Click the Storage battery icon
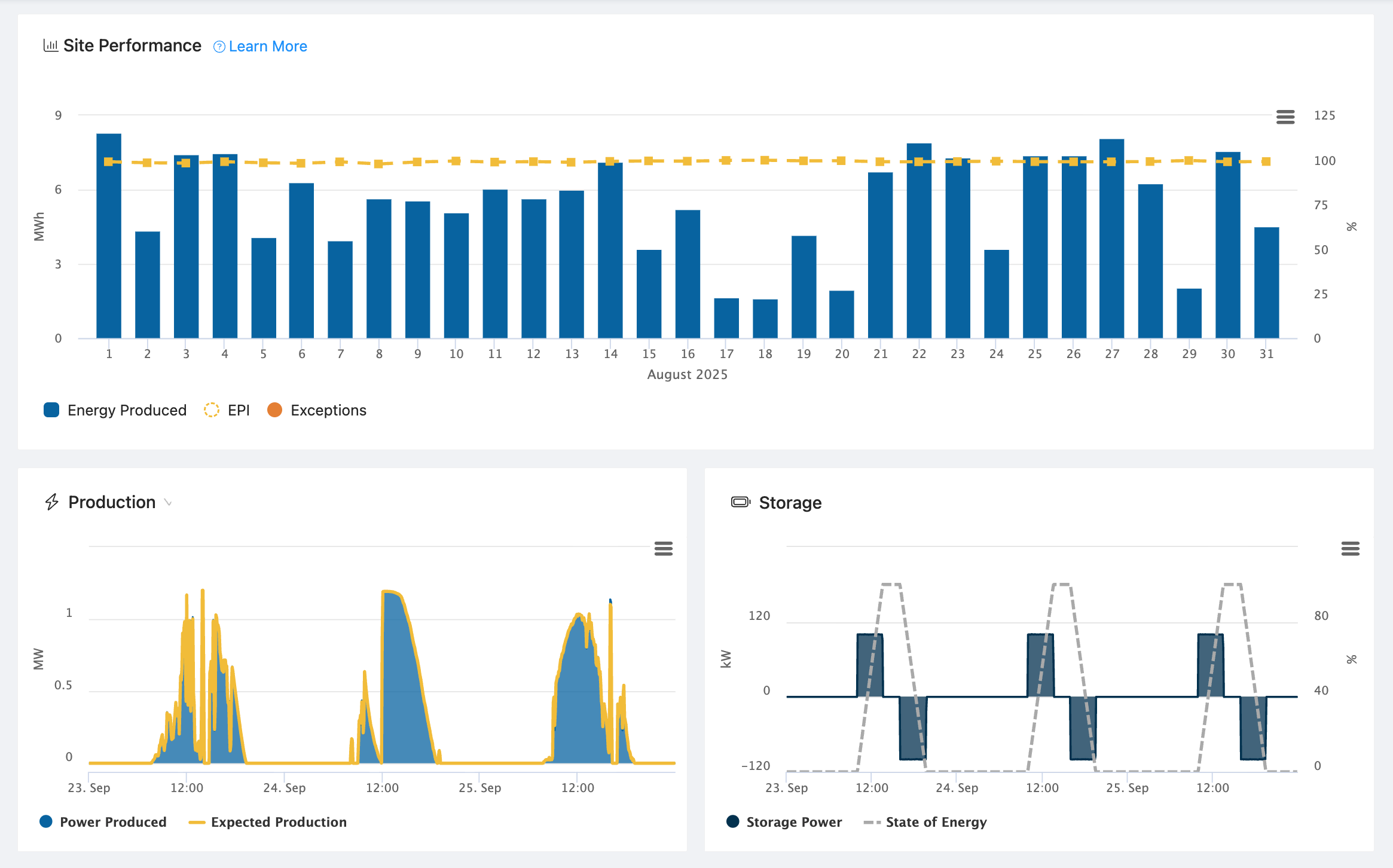This screenshot has height=868, width=1393. point(740,502)
